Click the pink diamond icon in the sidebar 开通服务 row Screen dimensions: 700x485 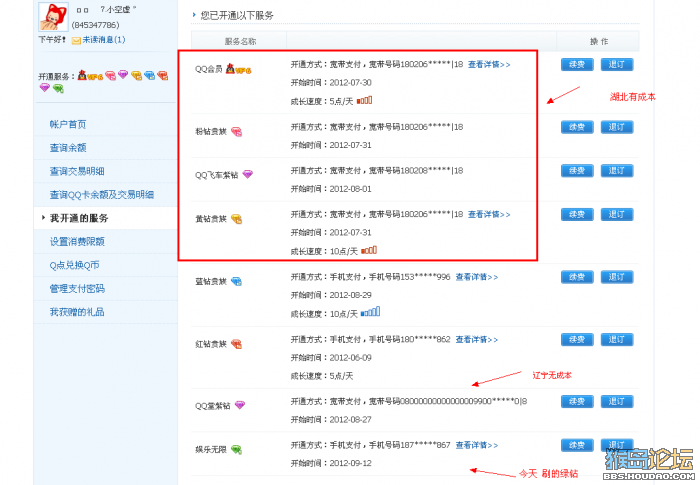coord(110,76)
